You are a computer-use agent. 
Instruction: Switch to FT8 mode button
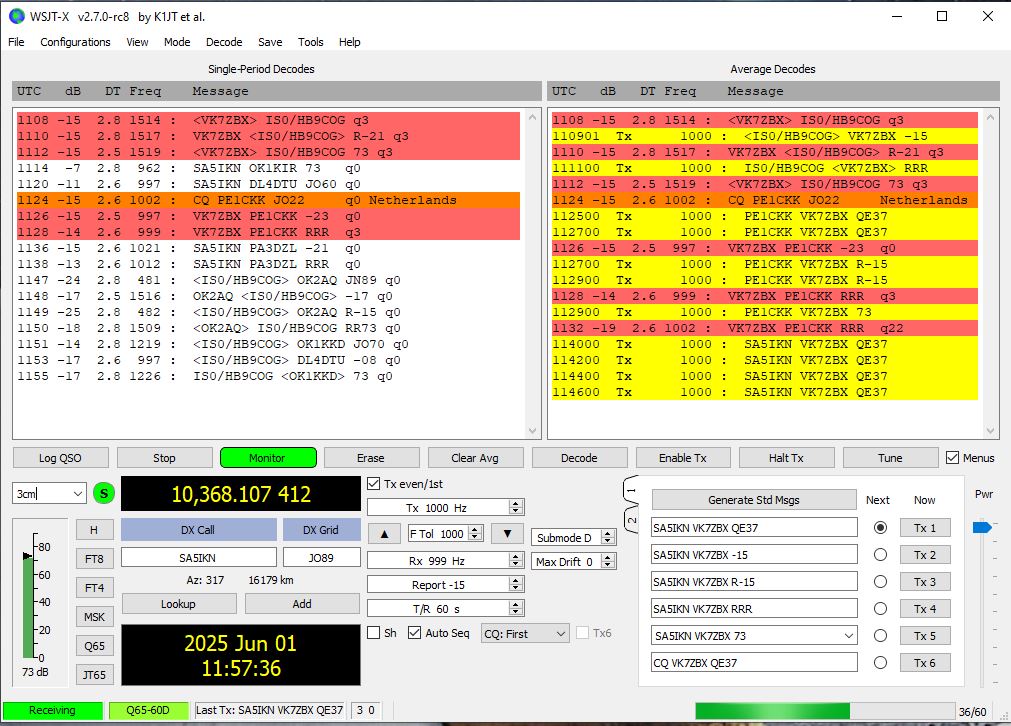(94, 559)
